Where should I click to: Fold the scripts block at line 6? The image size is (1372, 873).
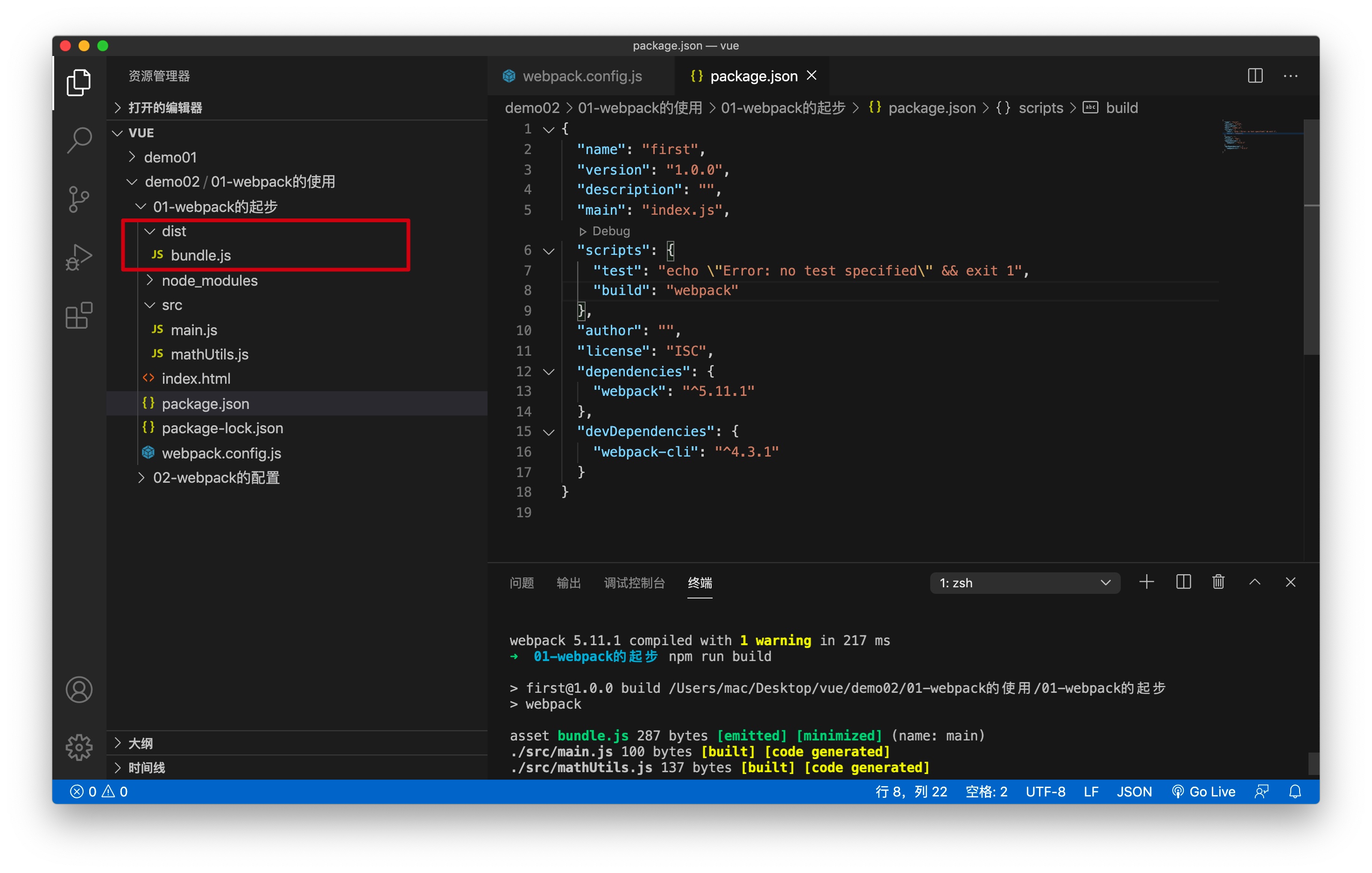549,251
